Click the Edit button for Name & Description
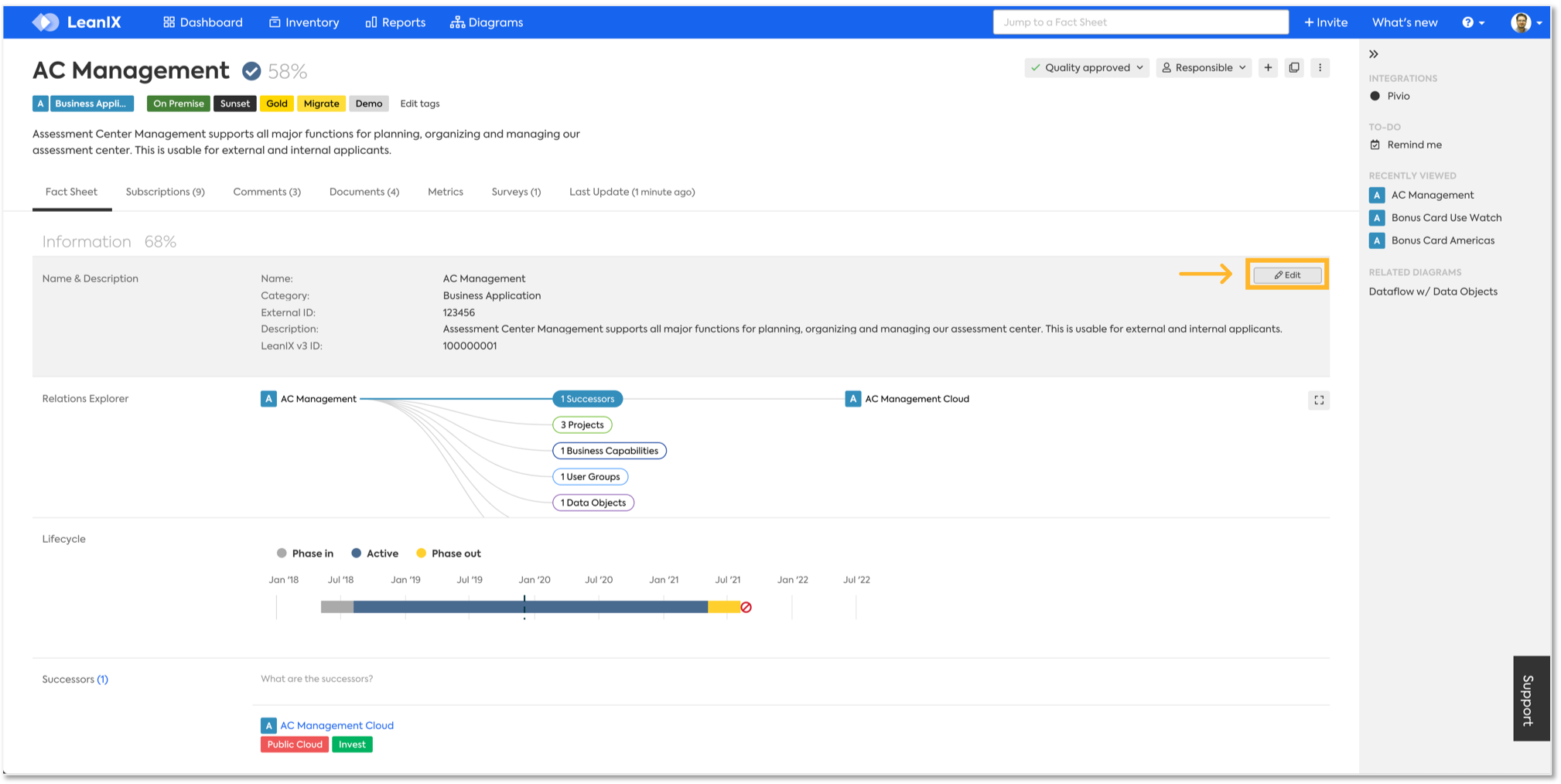 (1287, 274)
